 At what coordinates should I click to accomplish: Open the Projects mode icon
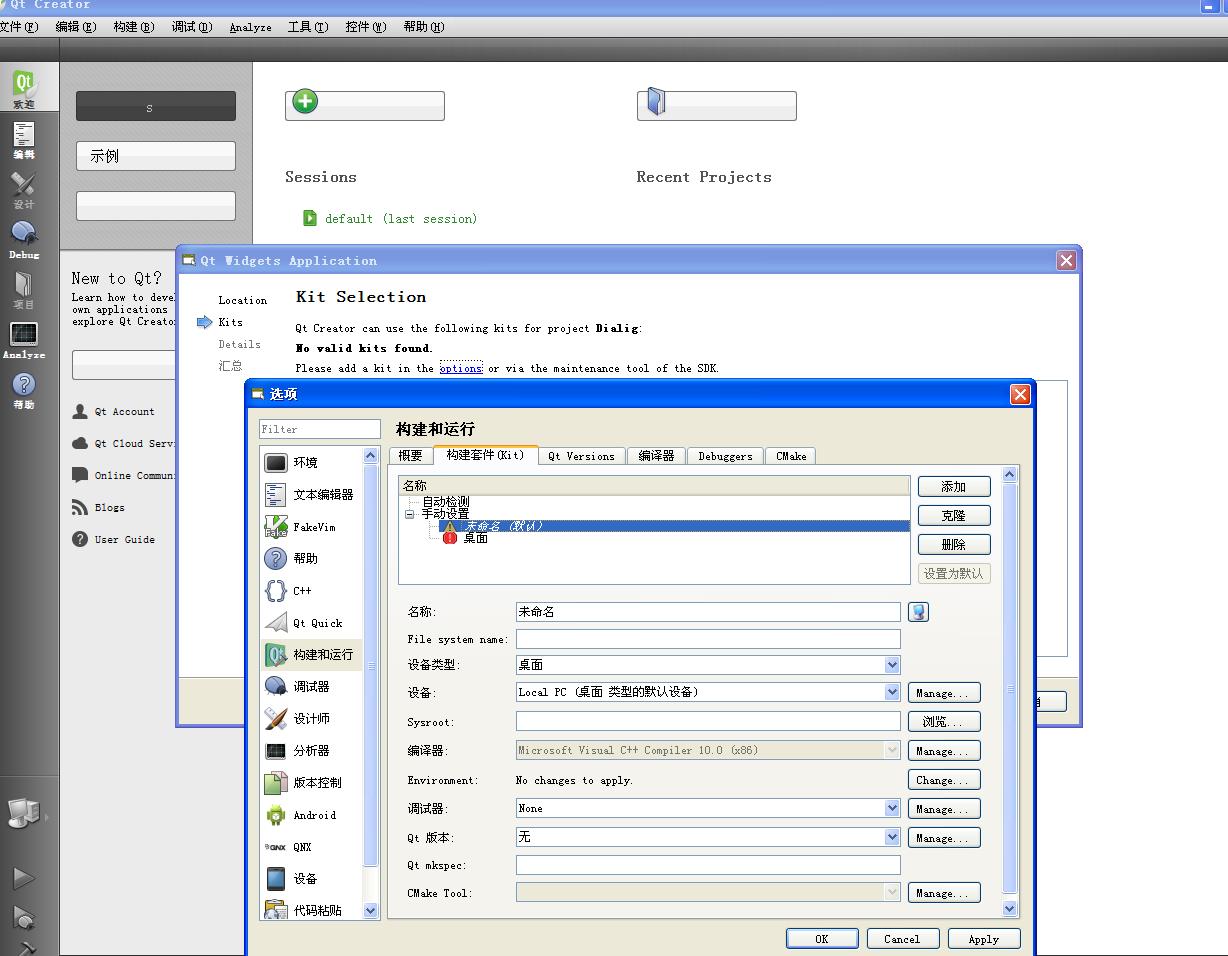coord(23,289)
